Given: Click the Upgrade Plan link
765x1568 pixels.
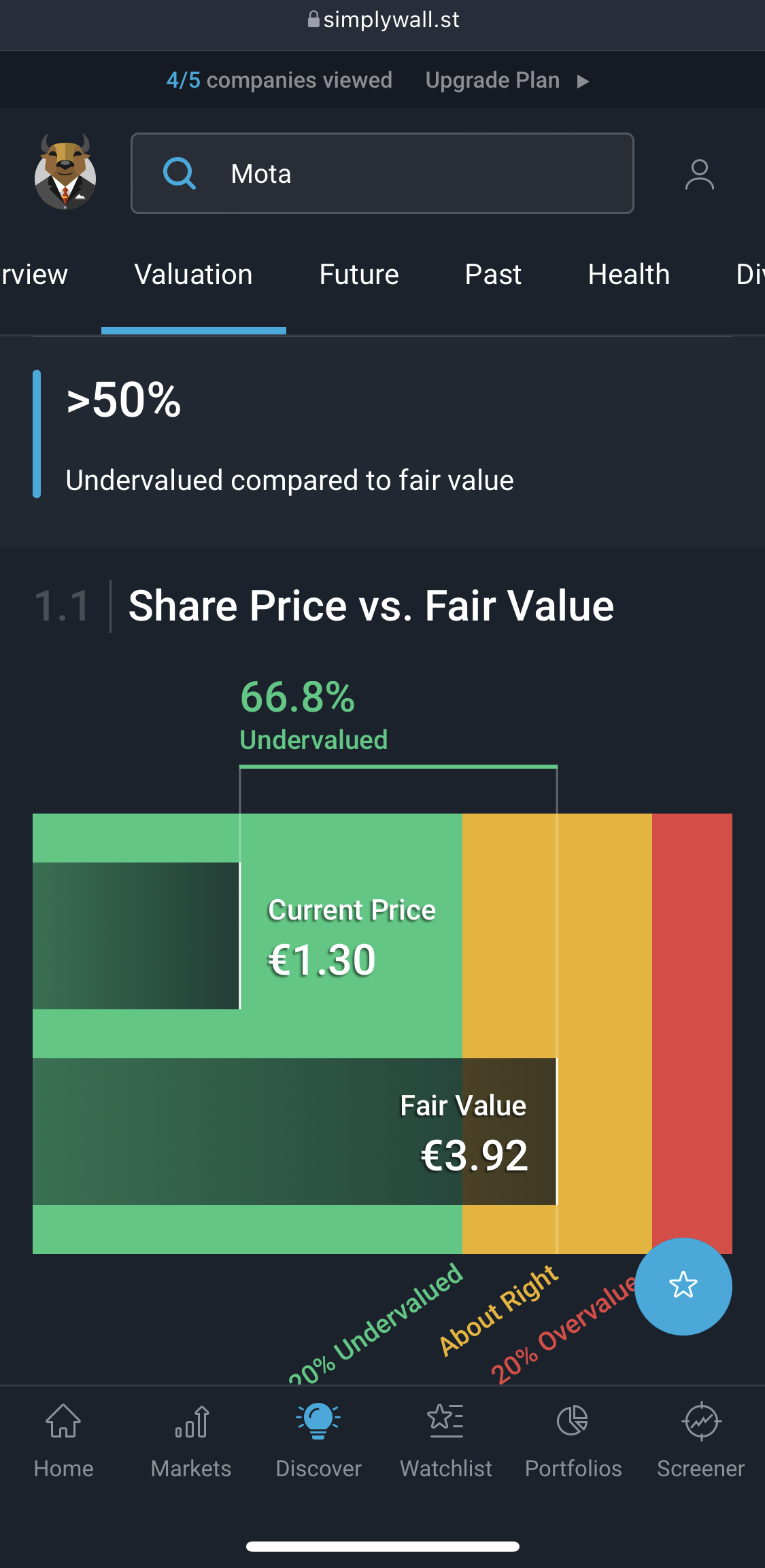Looking at the screenshot, I should (492, 80).
